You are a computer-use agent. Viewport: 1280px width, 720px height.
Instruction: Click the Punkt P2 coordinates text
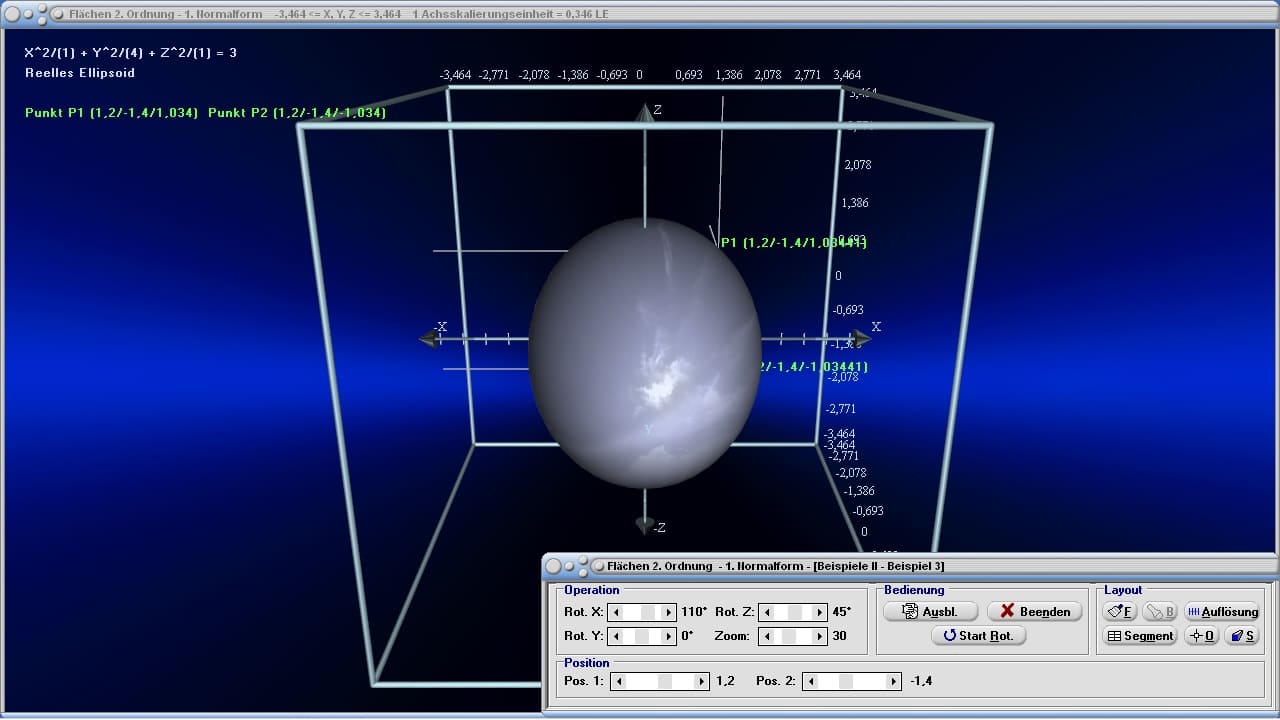[297, 113]
